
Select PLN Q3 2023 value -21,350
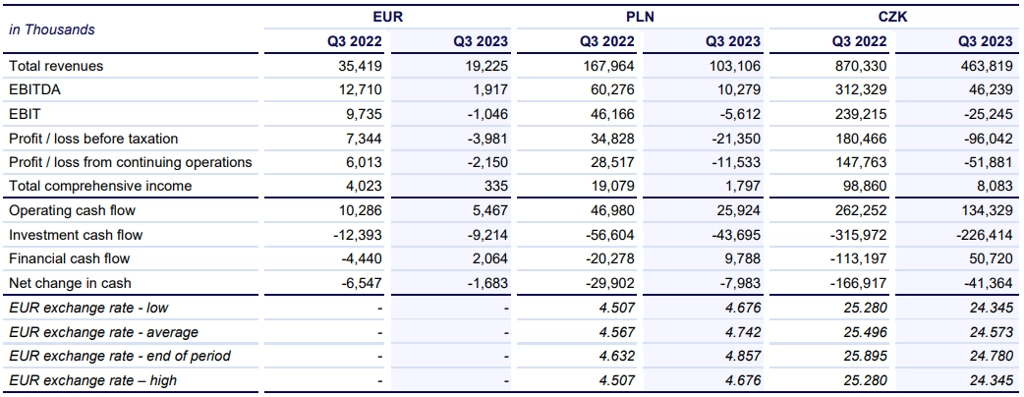(x=735, y=138)
